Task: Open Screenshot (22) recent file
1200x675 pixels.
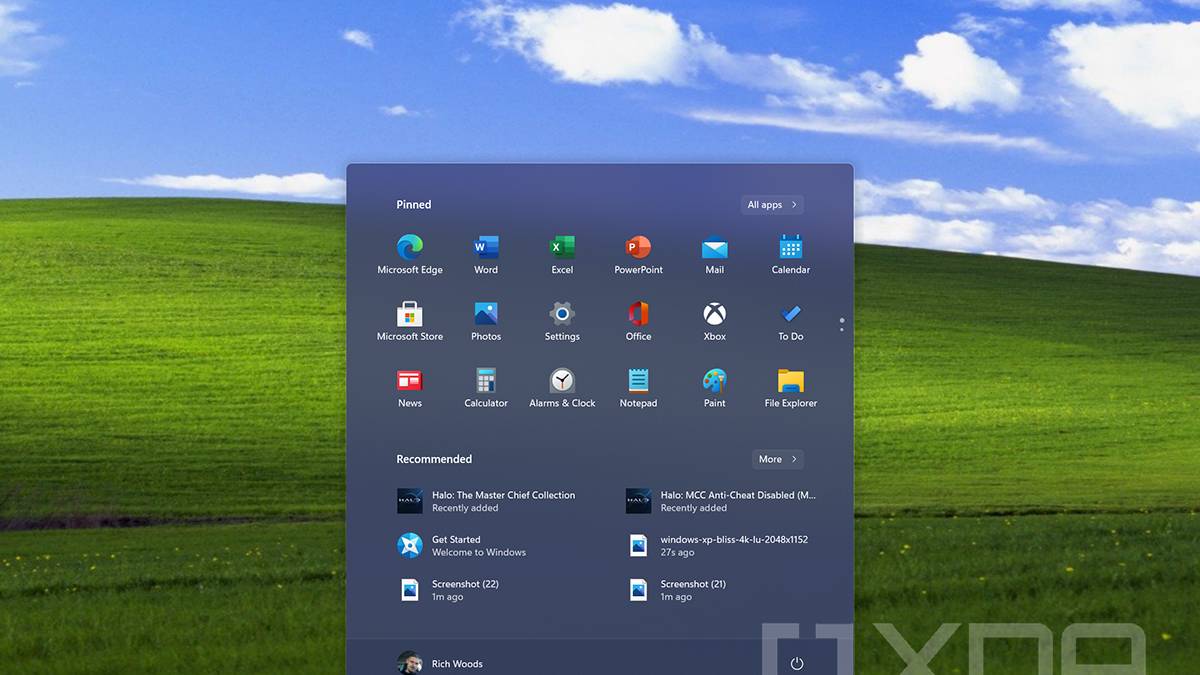Action: (x=448, y=590)
